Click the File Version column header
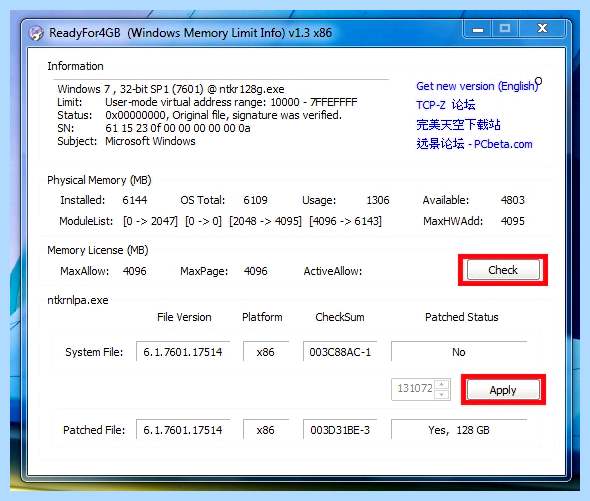This screenshot has width=590, height=501. coord(184,317)
